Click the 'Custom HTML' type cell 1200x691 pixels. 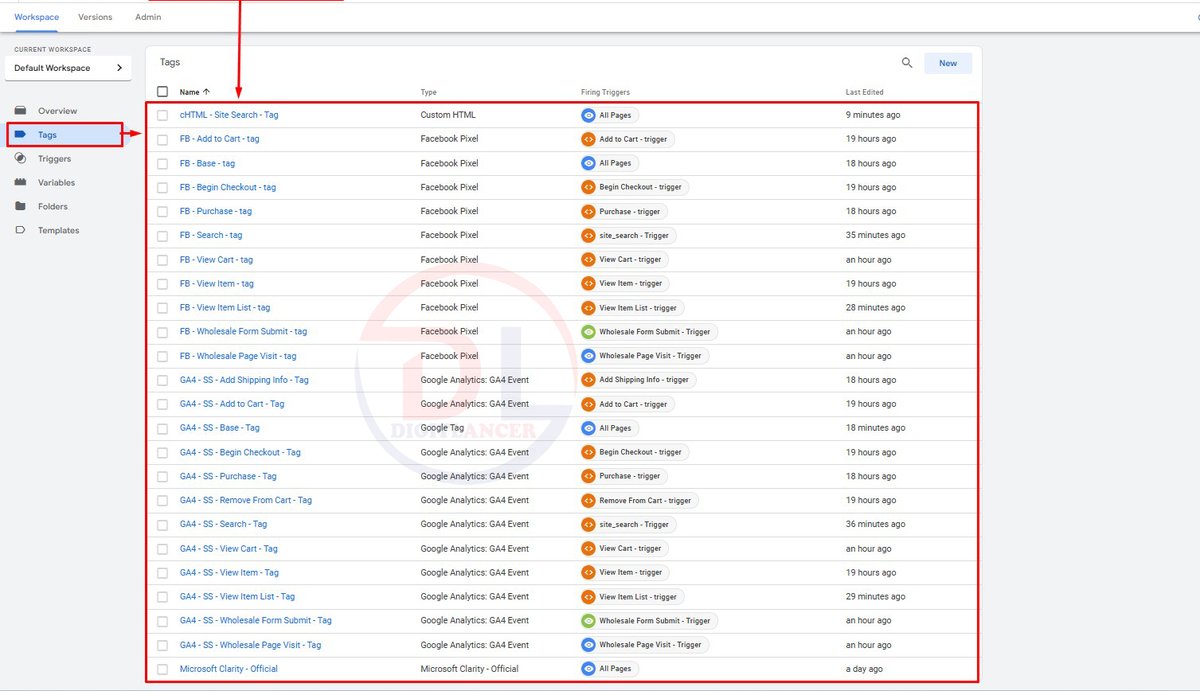(448, 115)
